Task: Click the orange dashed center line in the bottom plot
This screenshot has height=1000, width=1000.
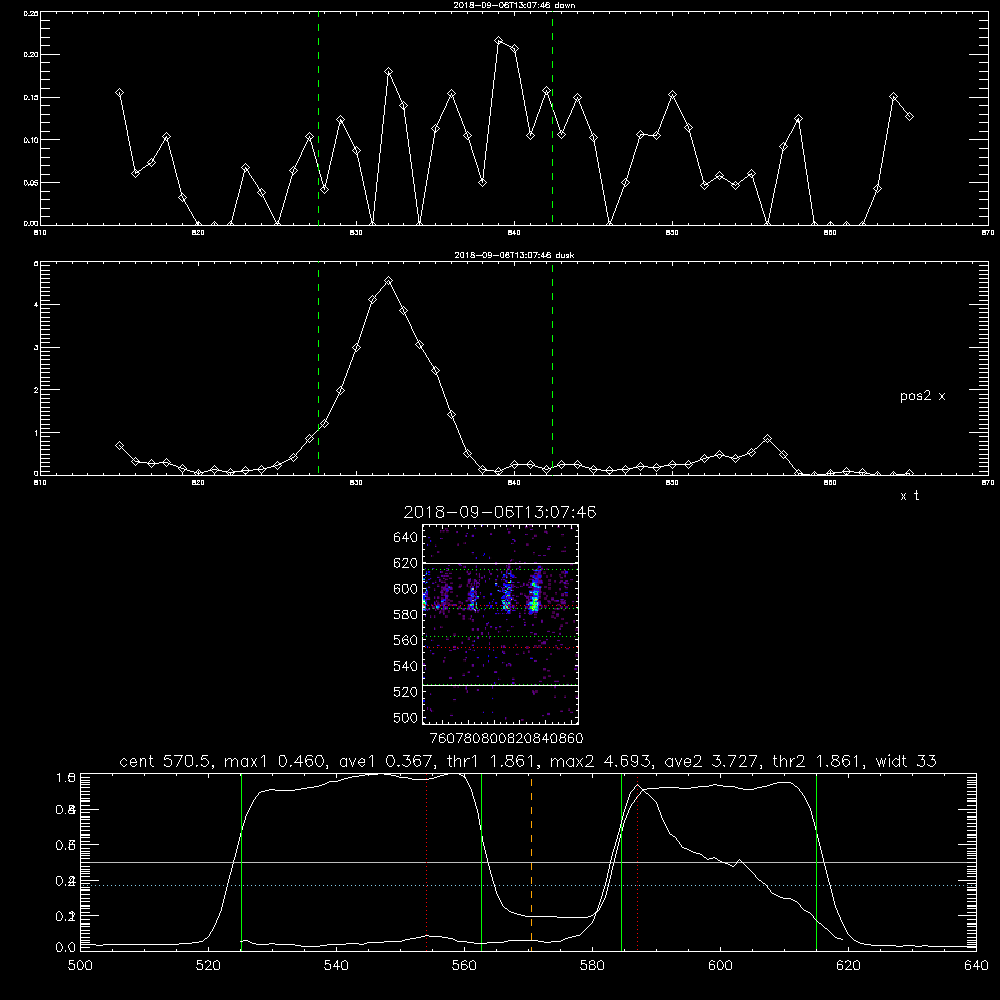Action: (x=531, y=862)
